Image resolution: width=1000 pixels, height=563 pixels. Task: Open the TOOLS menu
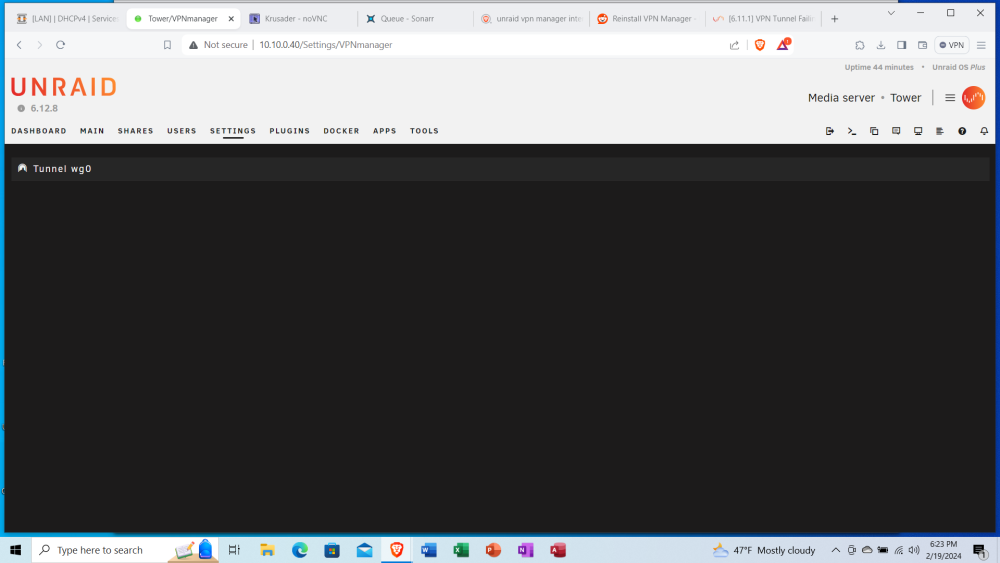click(x=424, y=131)
